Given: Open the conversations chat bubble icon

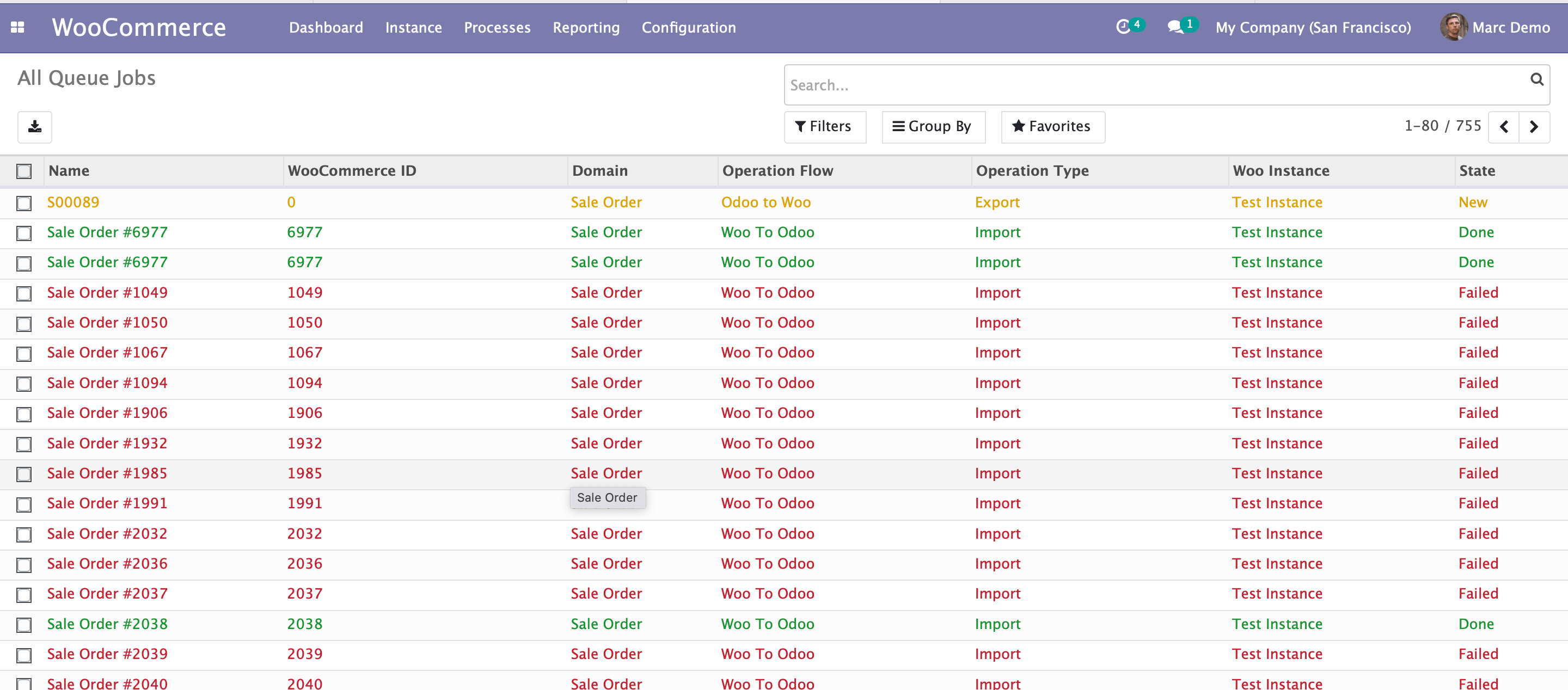Looking at the screenshot, I should 1175,27.
